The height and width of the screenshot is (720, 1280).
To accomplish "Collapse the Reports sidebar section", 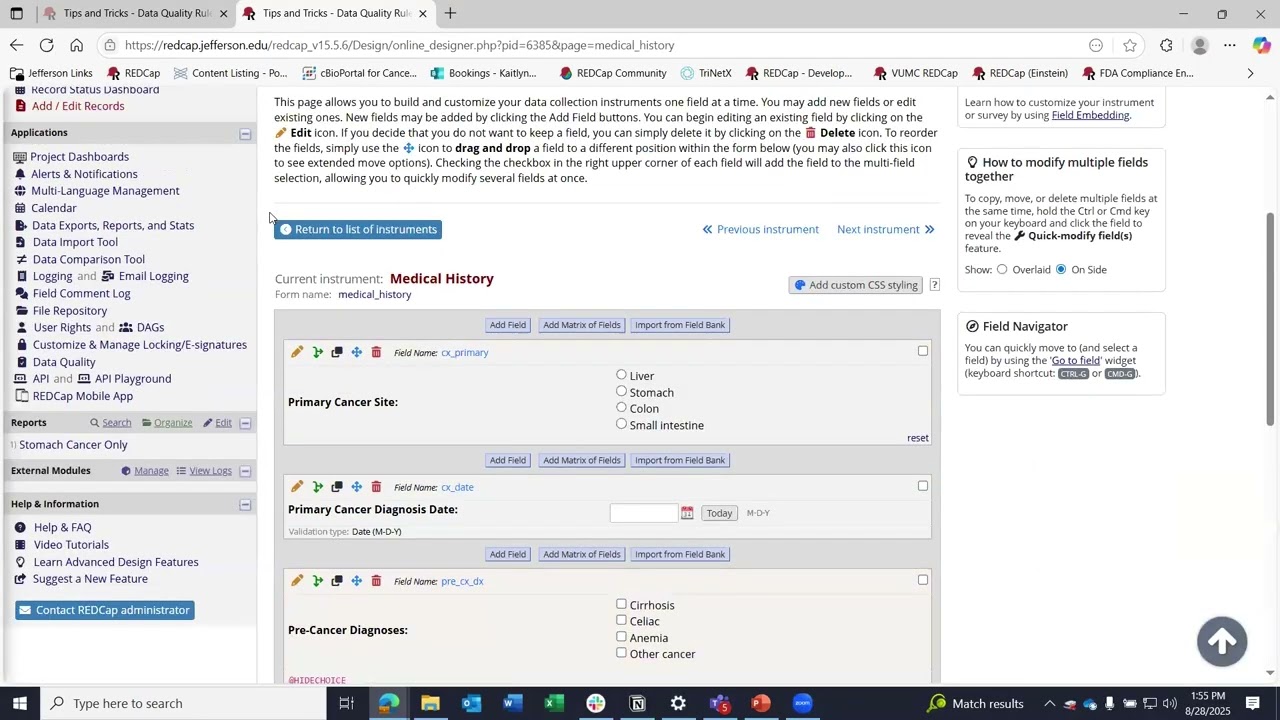I will pyautogui.click(x=245, y=423).
